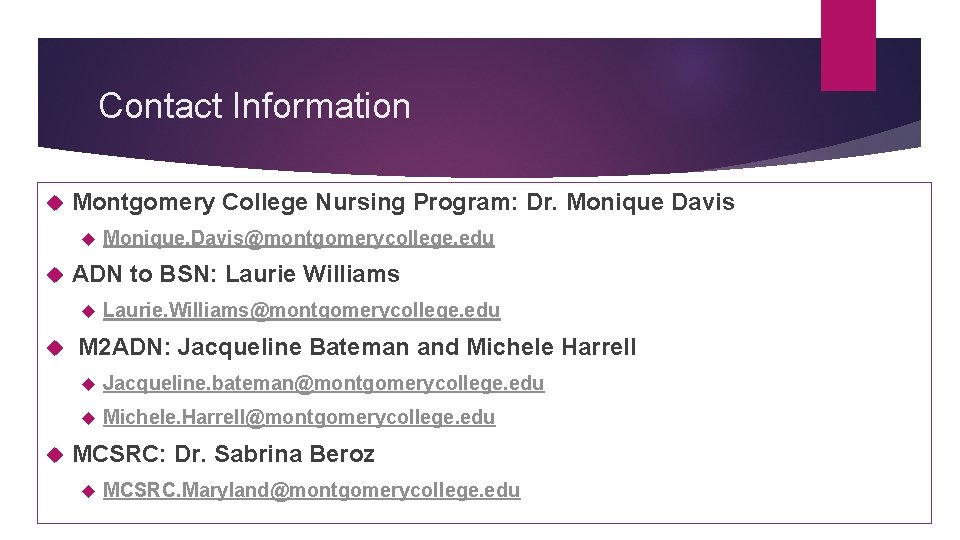The width and height of the screenshot is (960, 540).
Task: Open Michele.Harrell@montgomerycollege.edu email link
Action: pyautogui.click(x=299, y=417)
